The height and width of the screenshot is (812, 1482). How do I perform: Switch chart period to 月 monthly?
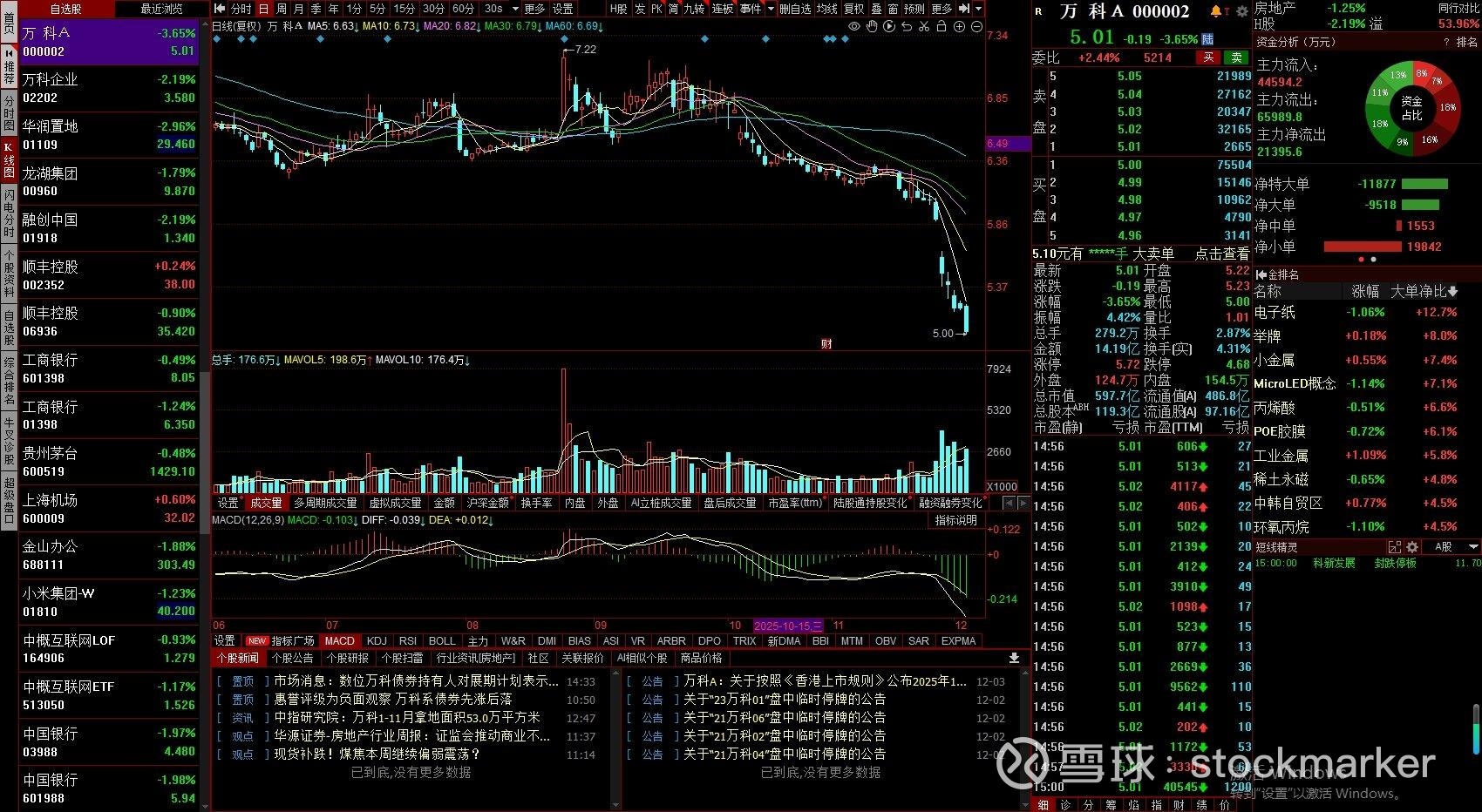pos(299,9)
